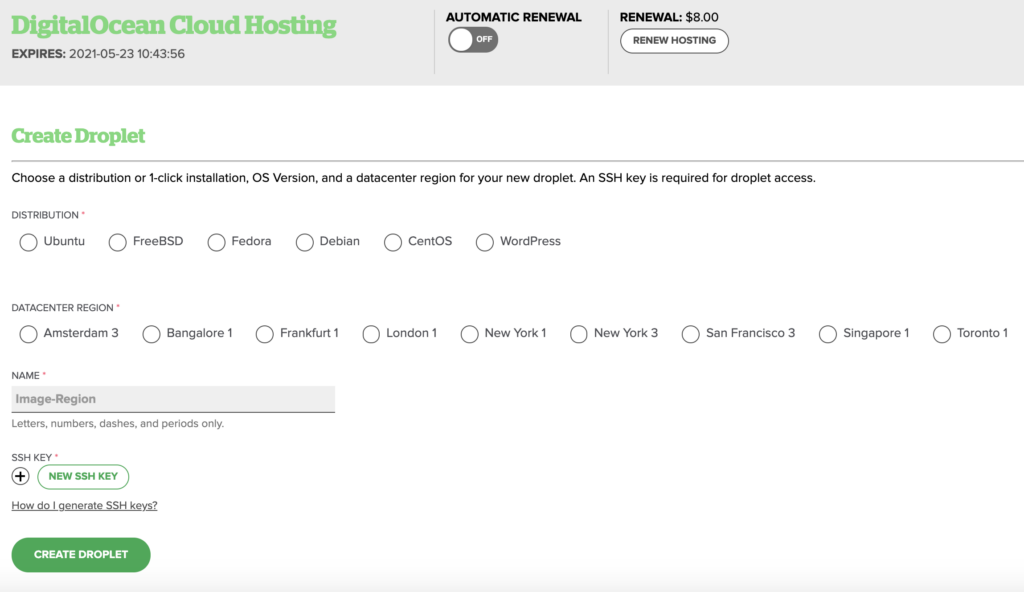Open the SSH key generation help link

tap(84, 505)
